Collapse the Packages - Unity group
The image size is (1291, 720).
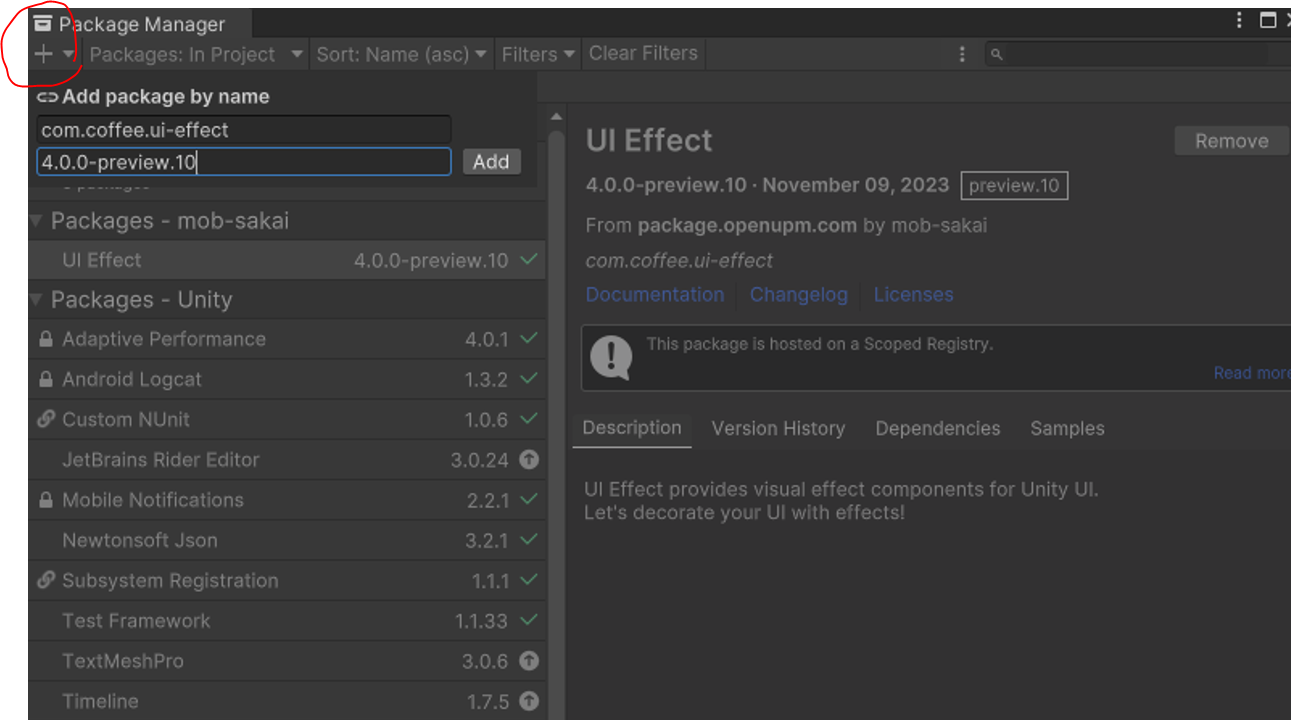38,300
